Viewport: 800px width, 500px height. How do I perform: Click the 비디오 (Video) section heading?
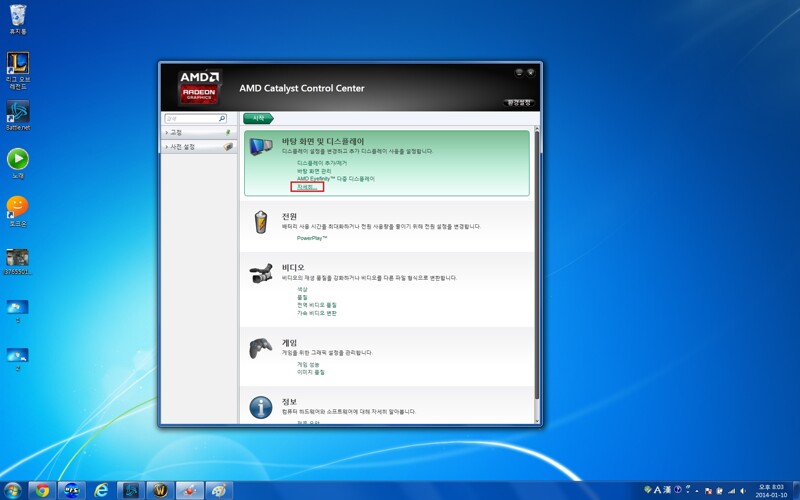(x=293, y=267)
